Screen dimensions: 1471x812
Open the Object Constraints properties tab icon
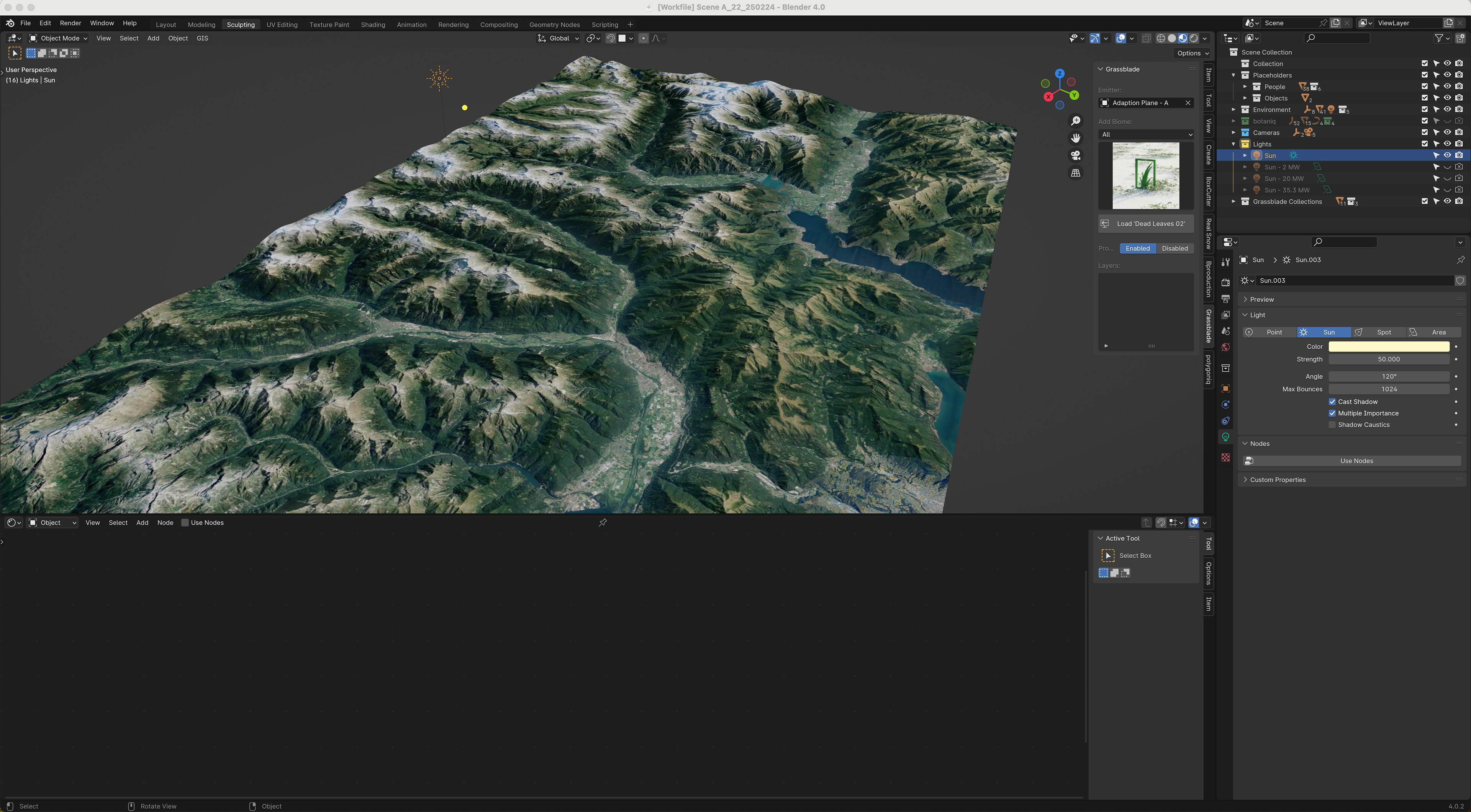click(x=1225, y=421)
